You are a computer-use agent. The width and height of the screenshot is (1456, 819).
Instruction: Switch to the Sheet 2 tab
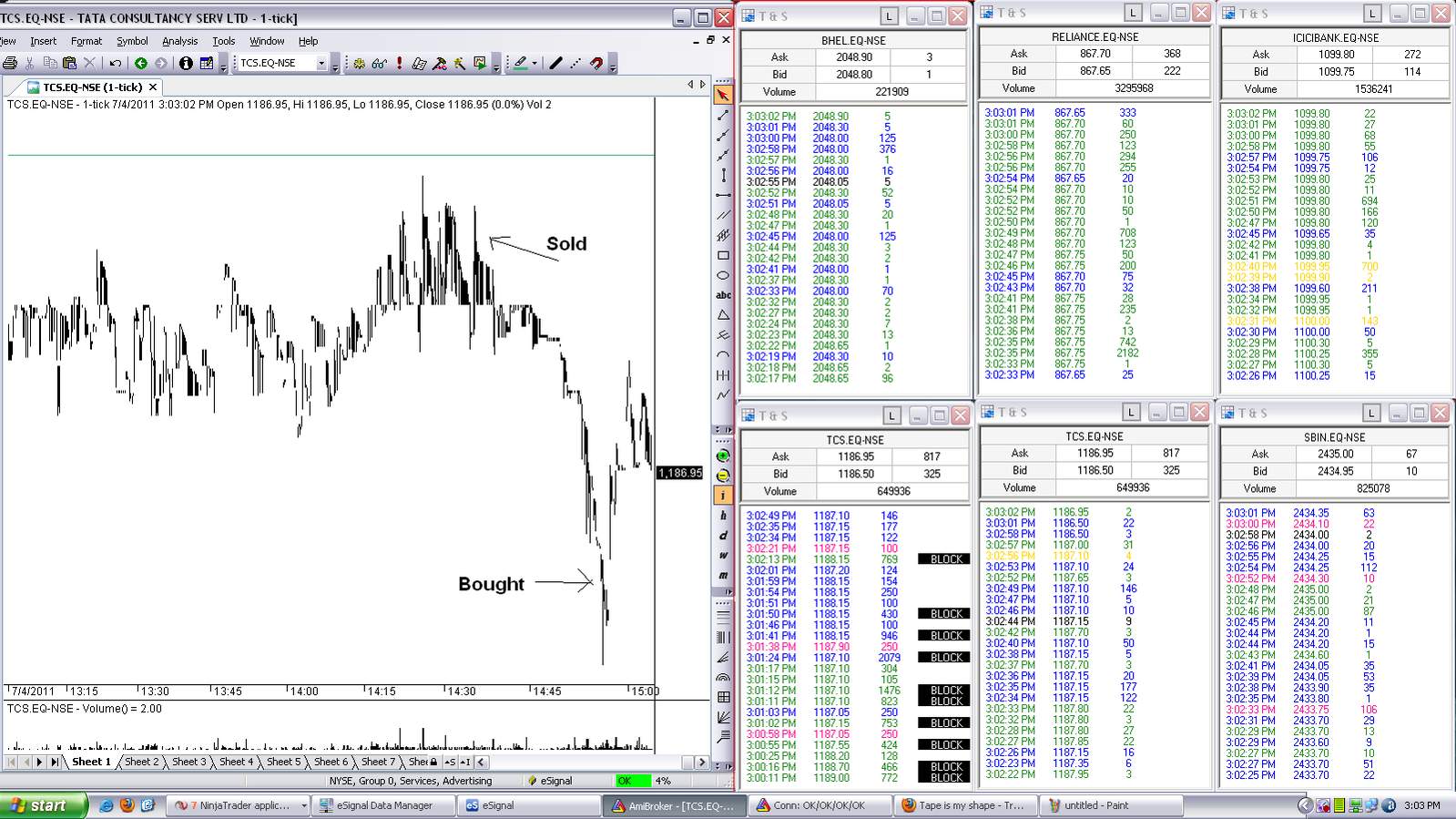click(x=141, y=762)
